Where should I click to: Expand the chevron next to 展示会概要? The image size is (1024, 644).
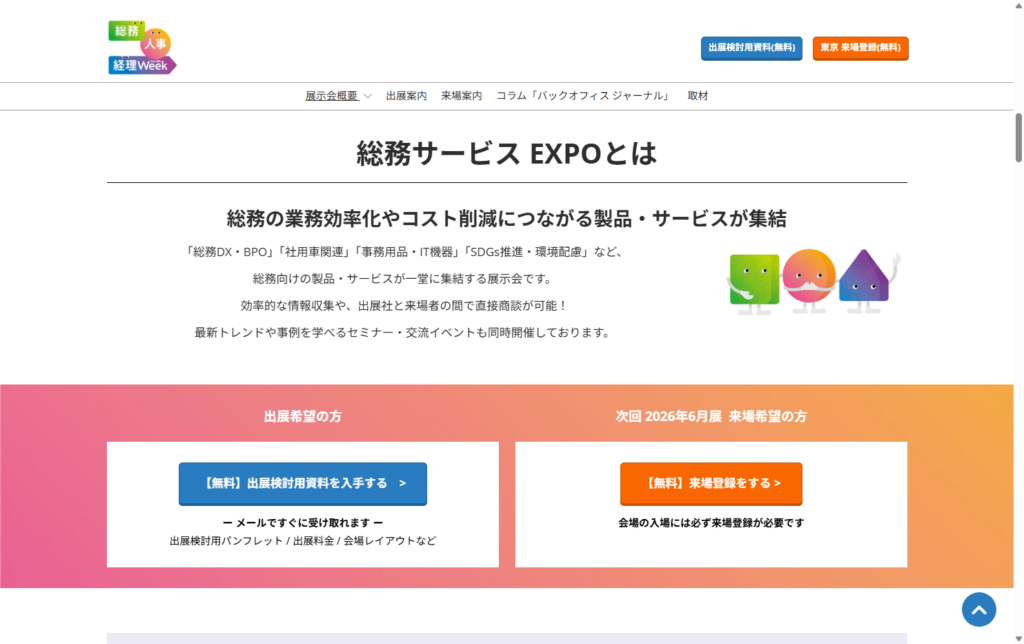pyautogui.click(x=367, y=96)
